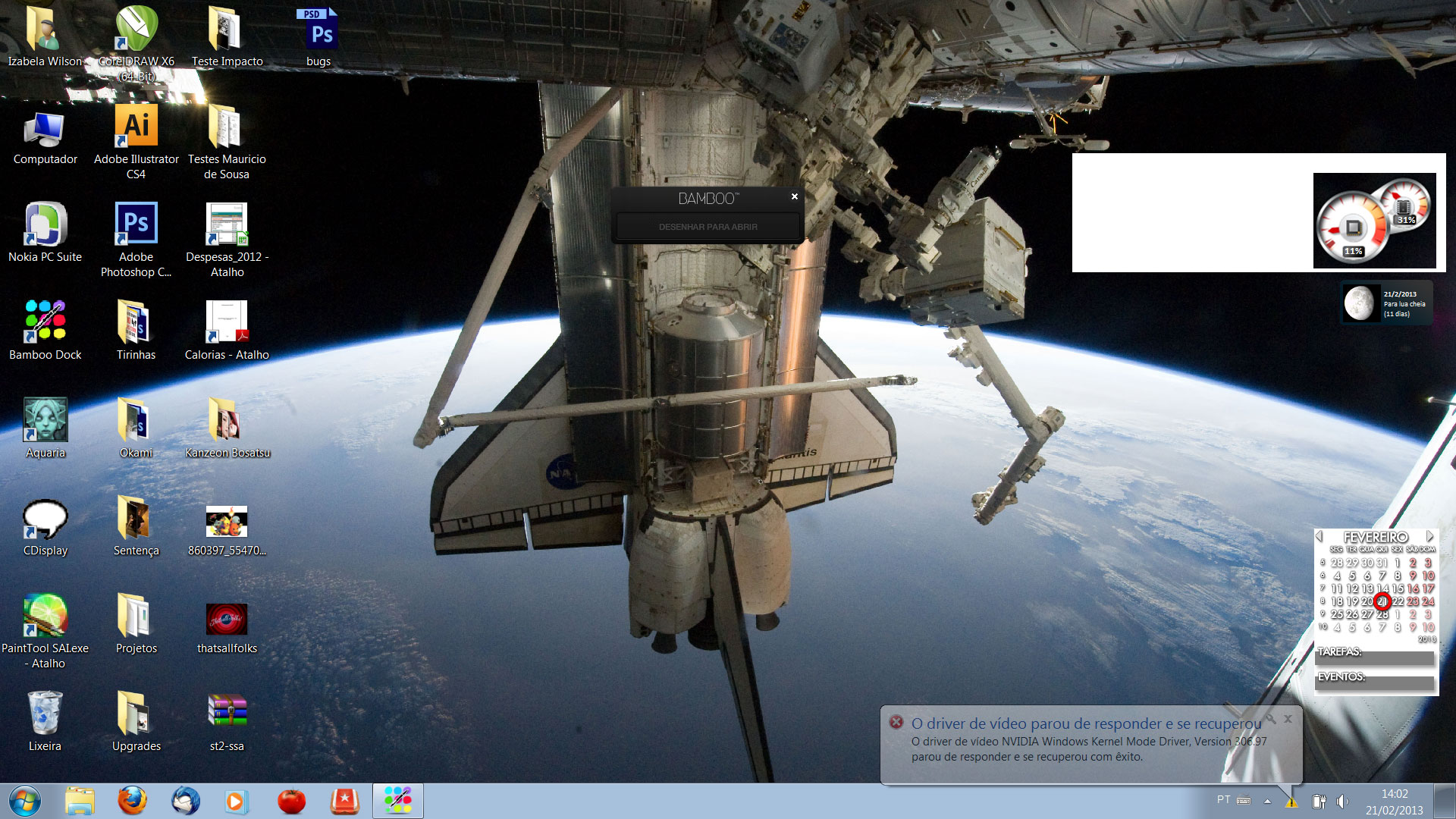This screenshot has width=1456, height=819.
Task: Open the taskbar clock showing 14:02
Action: click(x=1394, y=802)
